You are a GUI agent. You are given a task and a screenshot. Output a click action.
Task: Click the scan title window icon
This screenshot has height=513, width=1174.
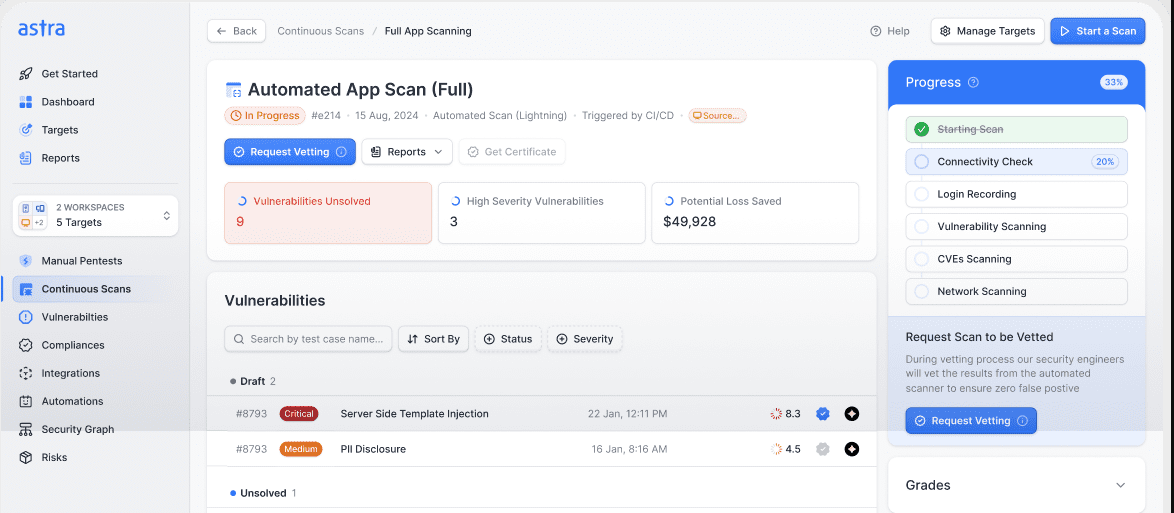click(234, 90)
